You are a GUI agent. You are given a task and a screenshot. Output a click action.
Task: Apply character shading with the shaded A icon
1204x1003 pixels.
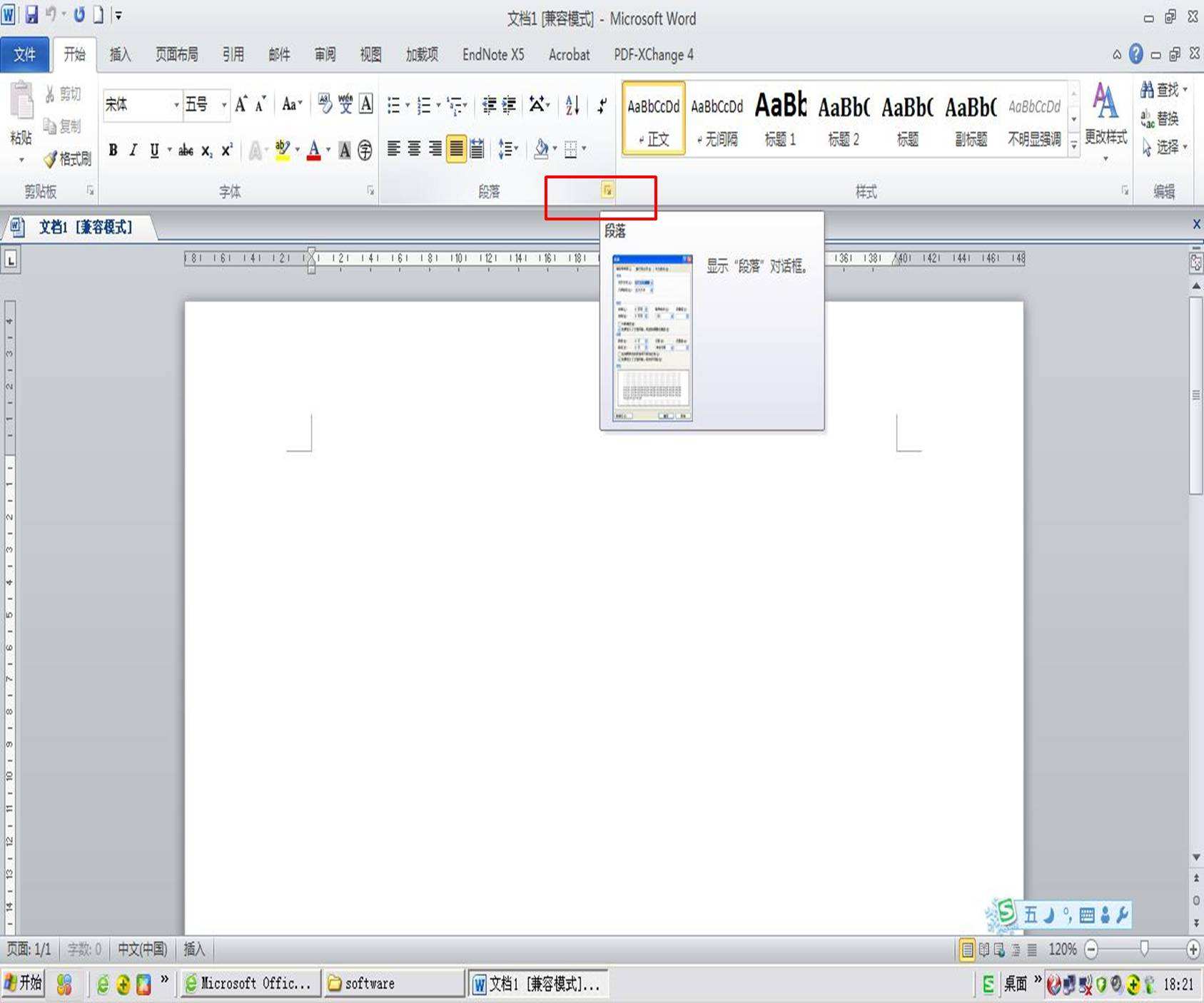pos(345,150)
